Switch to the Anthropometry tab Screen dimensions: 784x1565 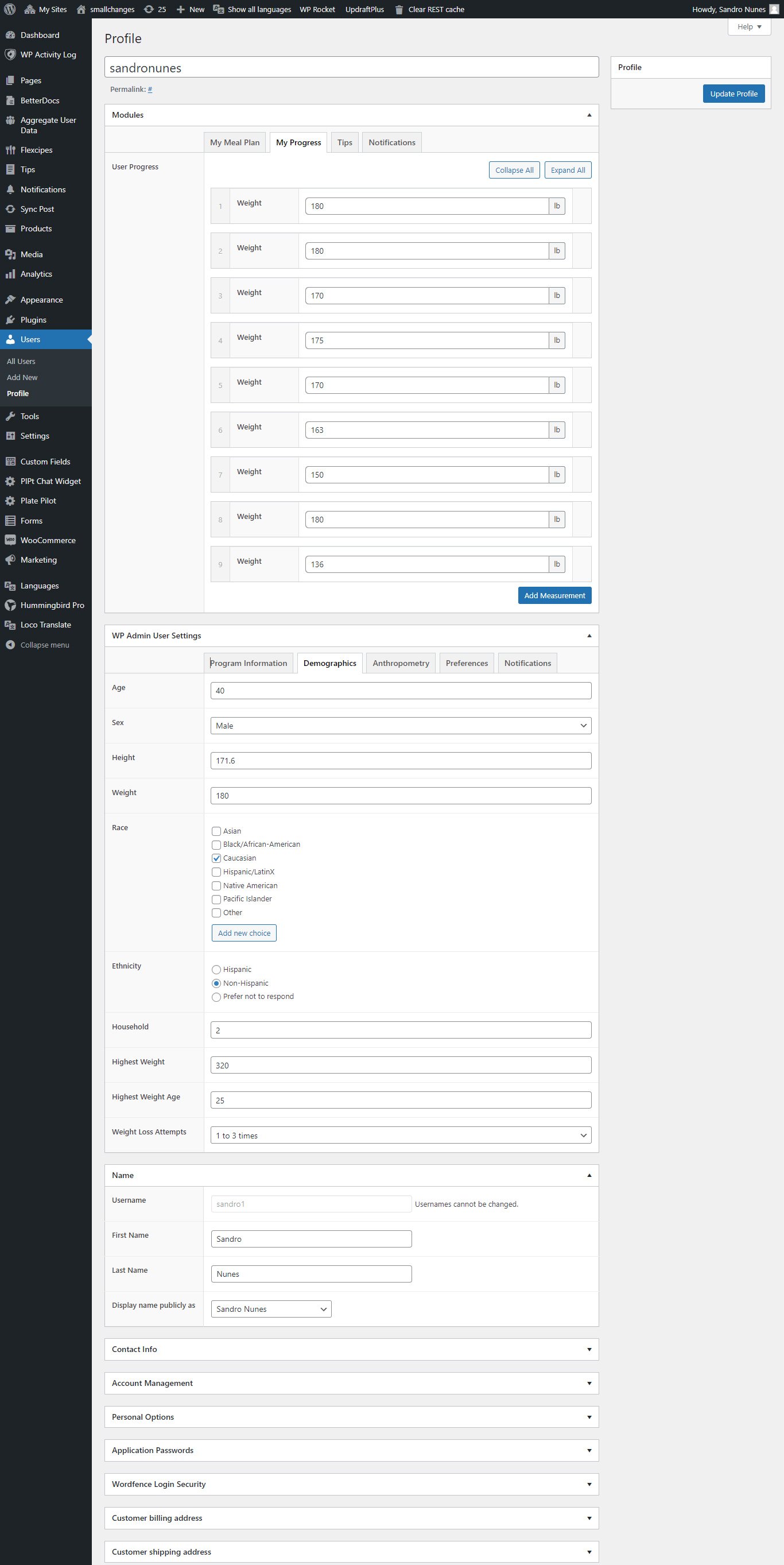tap(400, 663)
